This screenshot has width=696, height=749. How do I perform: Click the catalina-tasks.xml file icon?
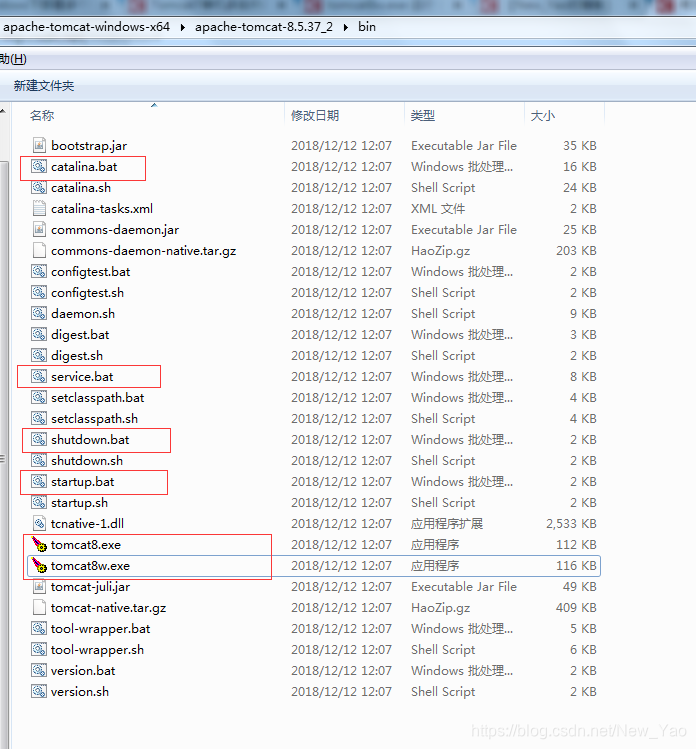pos(39,208)
